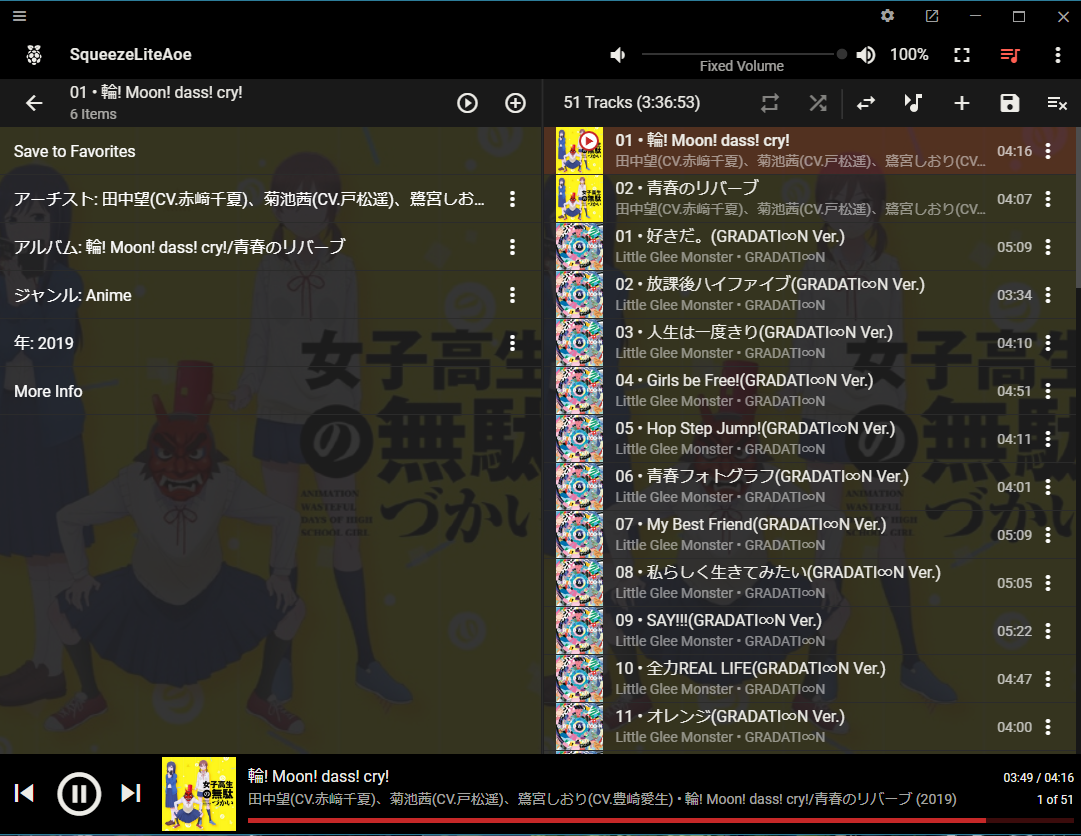Open menu for 10 全力REAL LIFE track
Screen dimensions: 1081x836
click(1048, 679)
